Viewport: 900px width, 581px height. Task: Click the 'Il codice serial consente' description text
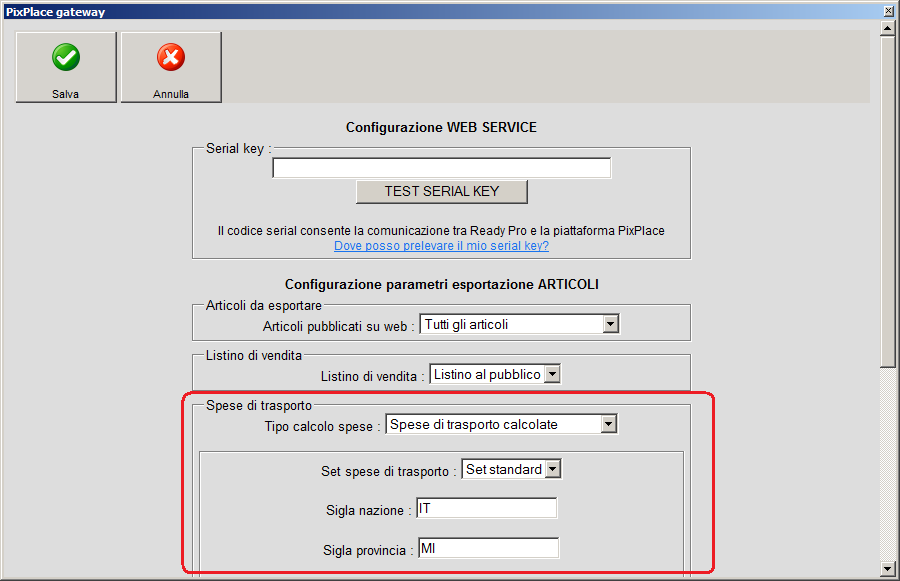441,231
